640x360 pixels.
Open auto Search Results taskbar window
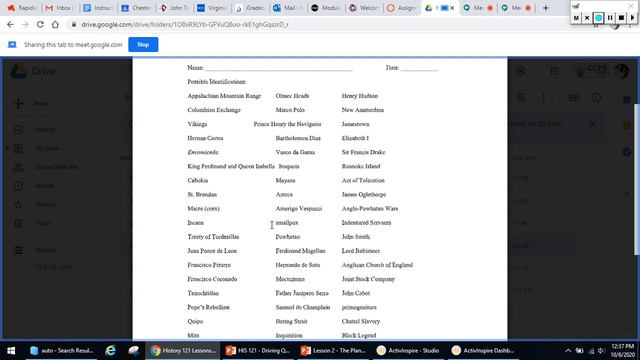62,351
